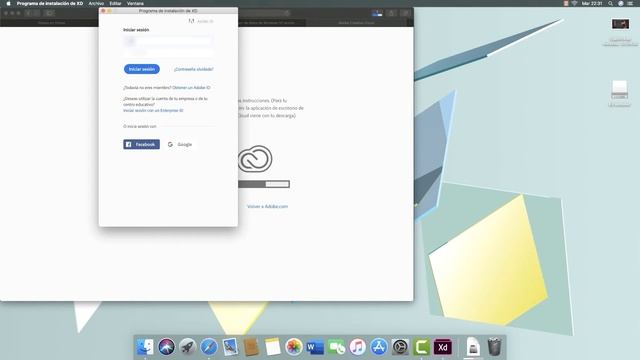The width and height of the screenshot is (640, 360).
Task: Click the menu bar clock Mar 22:31
Action: pyautogui.click(x=592, y=3)
